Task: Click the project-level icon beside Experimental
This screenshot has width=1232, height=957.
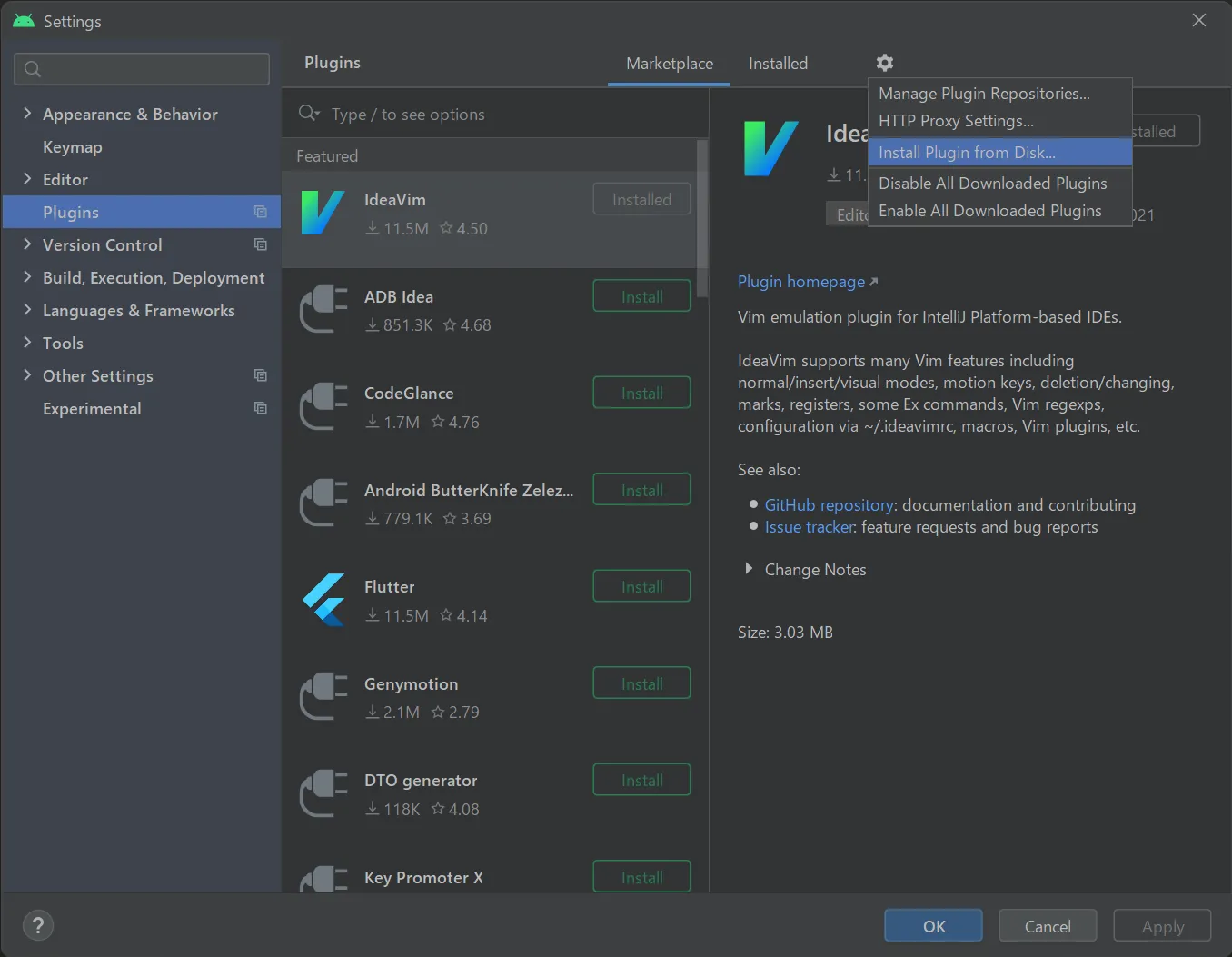Action: (261, 408)
